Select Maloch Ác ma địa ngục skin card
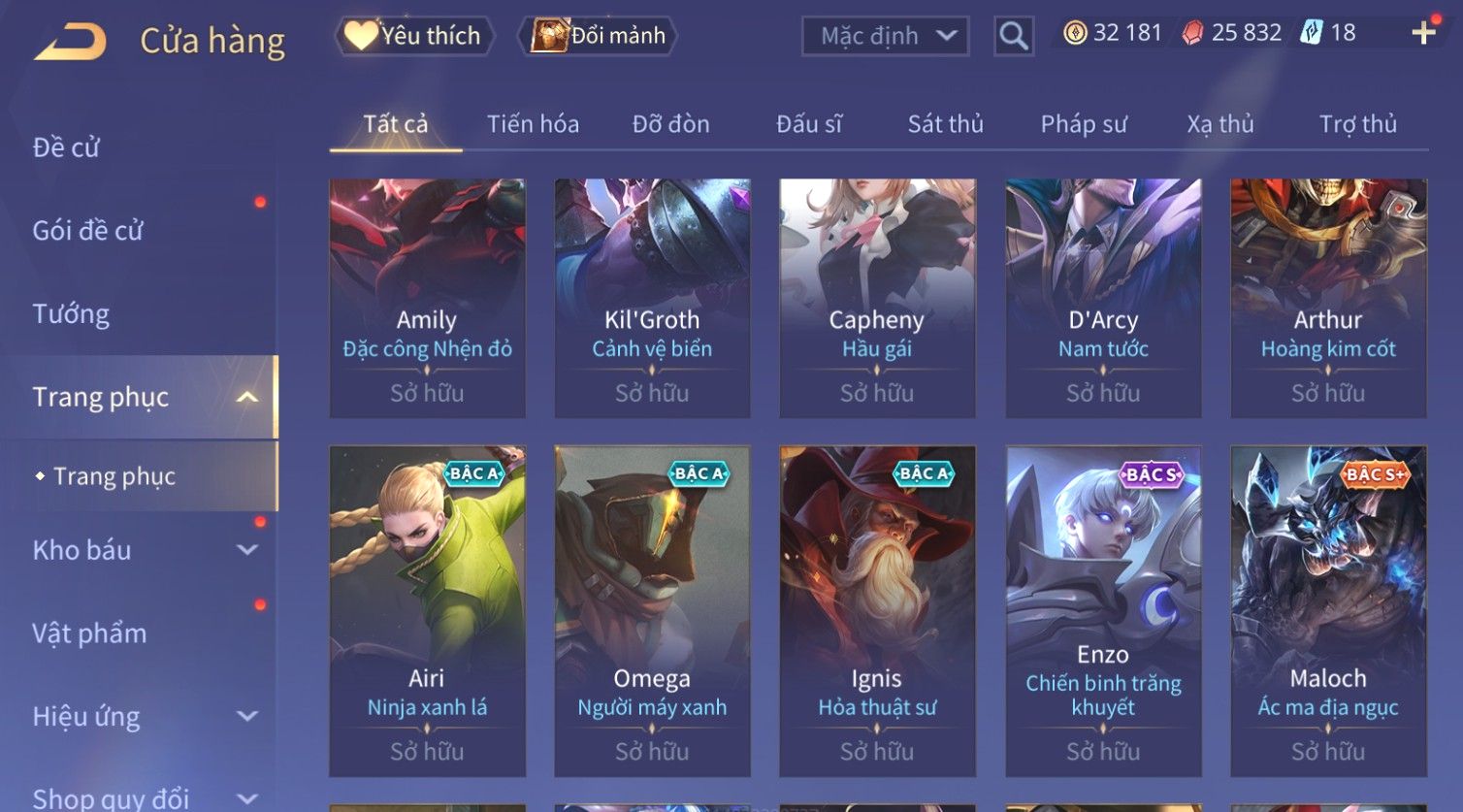 pyautogui.click(x=1328, y=611)
